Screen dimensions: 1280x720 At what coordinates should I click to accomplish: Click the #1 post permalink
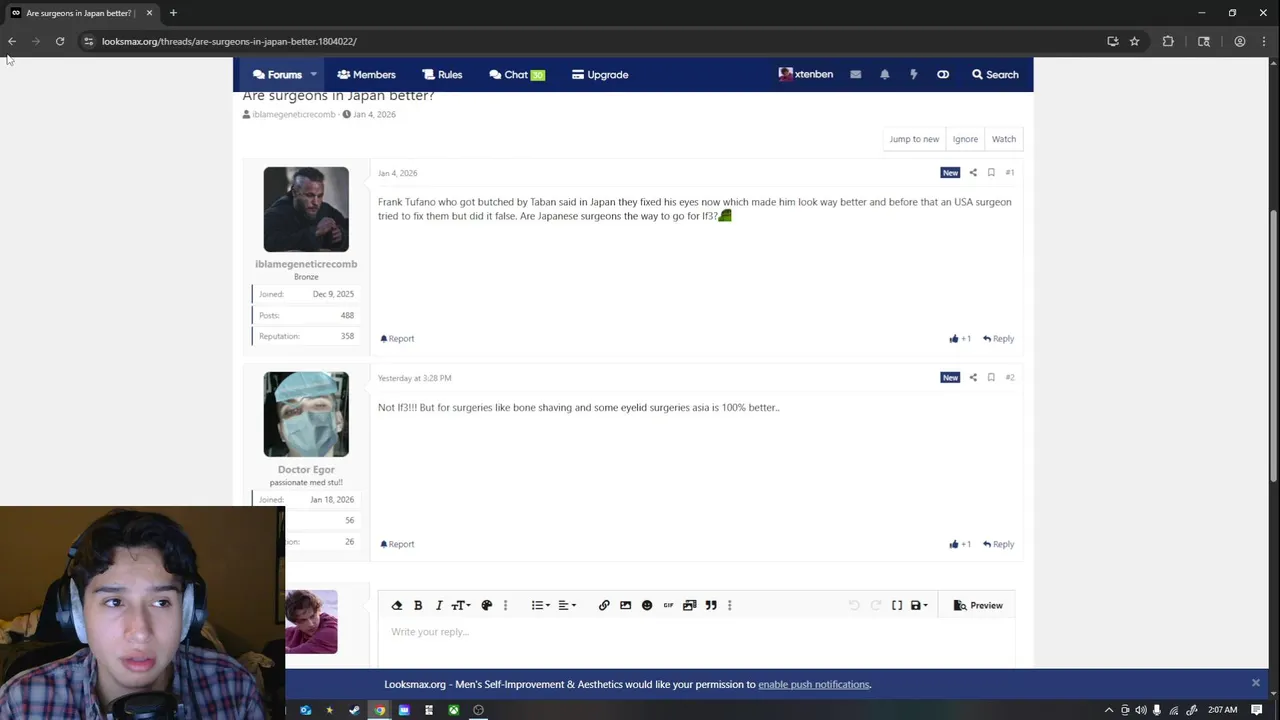click(x=1010, y=173)
